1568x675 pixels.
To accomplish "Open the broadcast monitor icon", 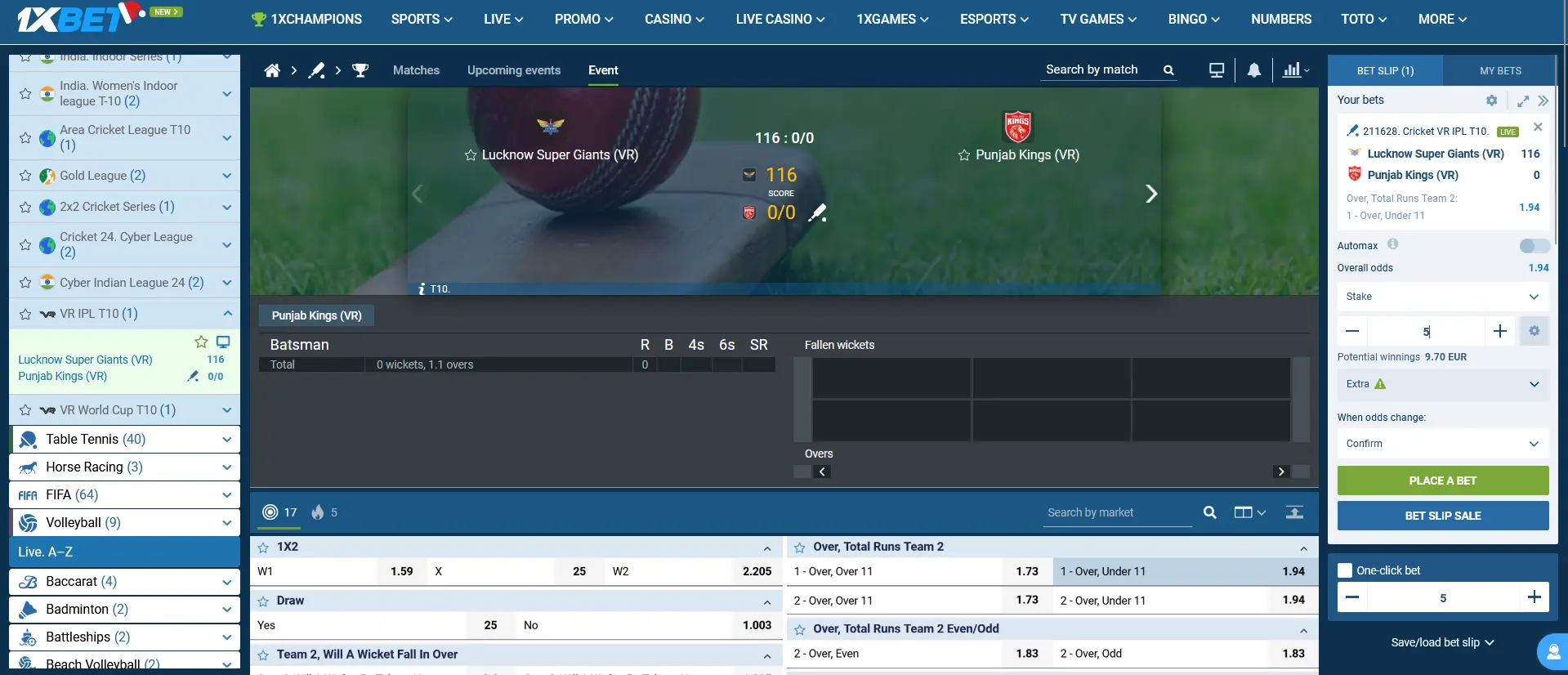I will (x=1217, y=70).
